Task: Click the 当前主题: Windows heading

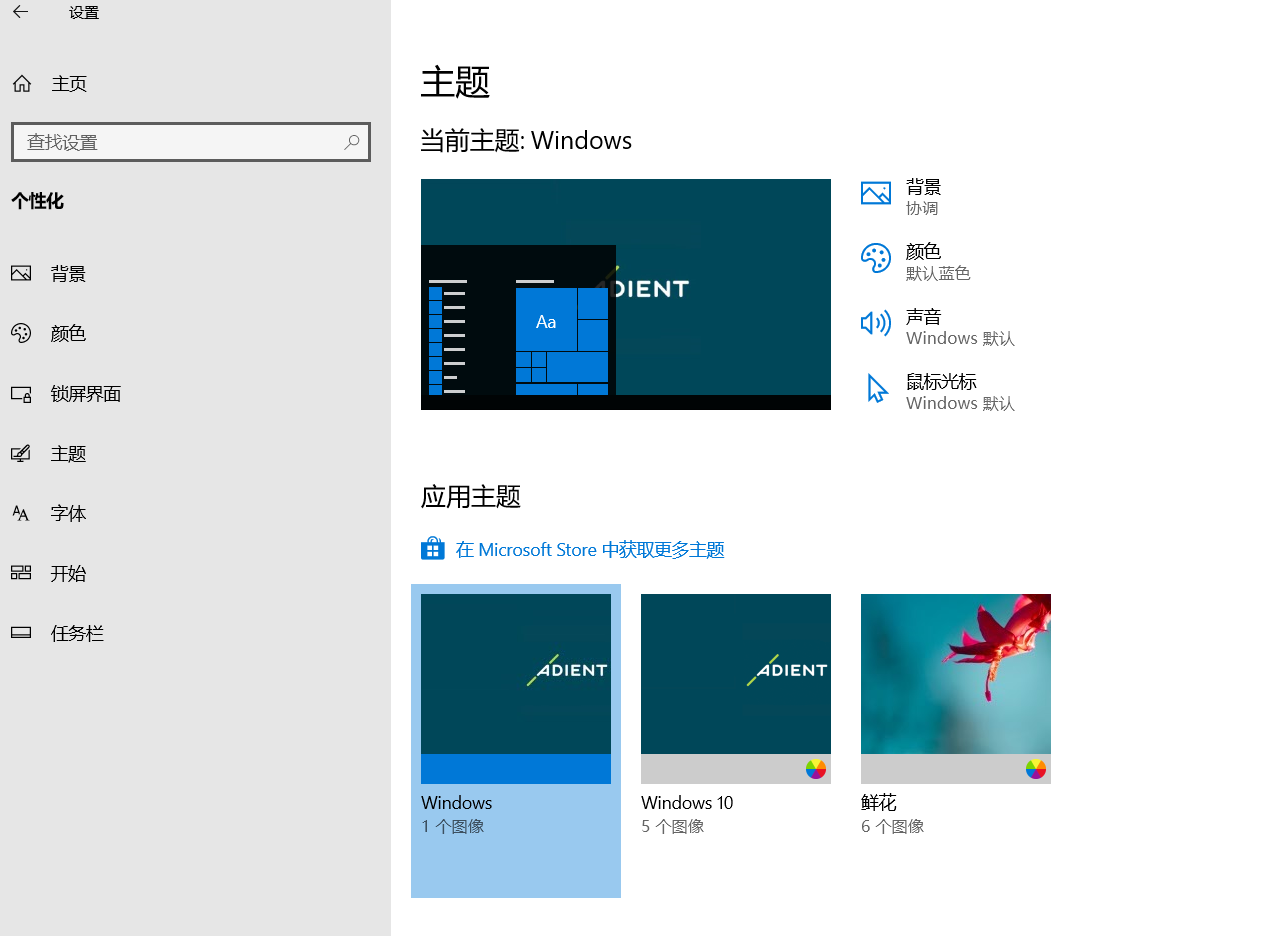Action: click(526, 140)
